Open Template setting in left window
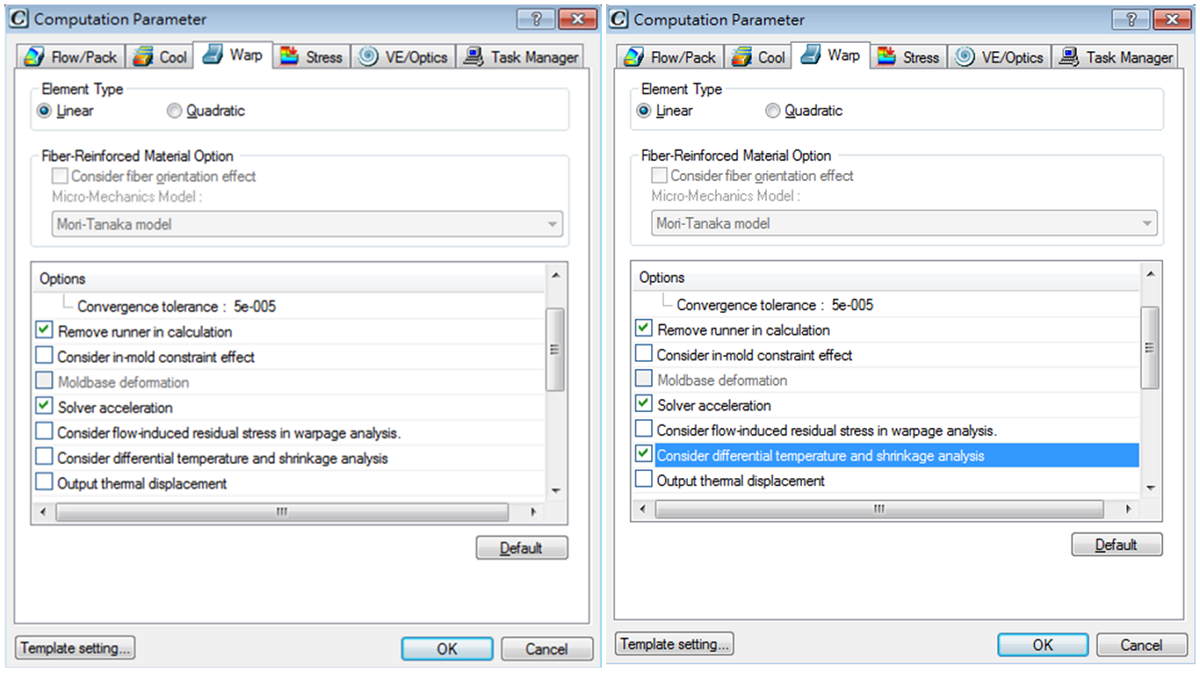This screenshot has width=1200, height=673. 75,647
